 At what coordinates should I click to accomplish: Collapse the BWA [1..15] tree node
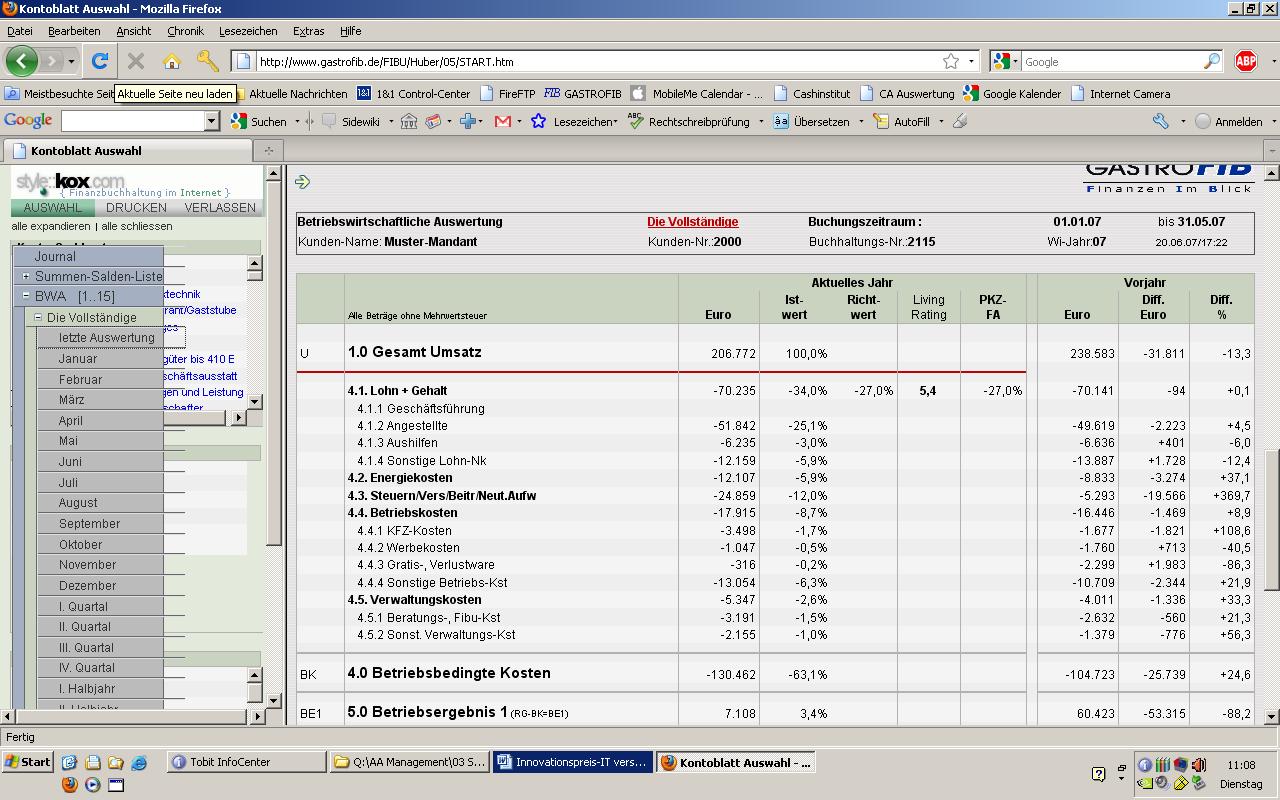point(26,296)
